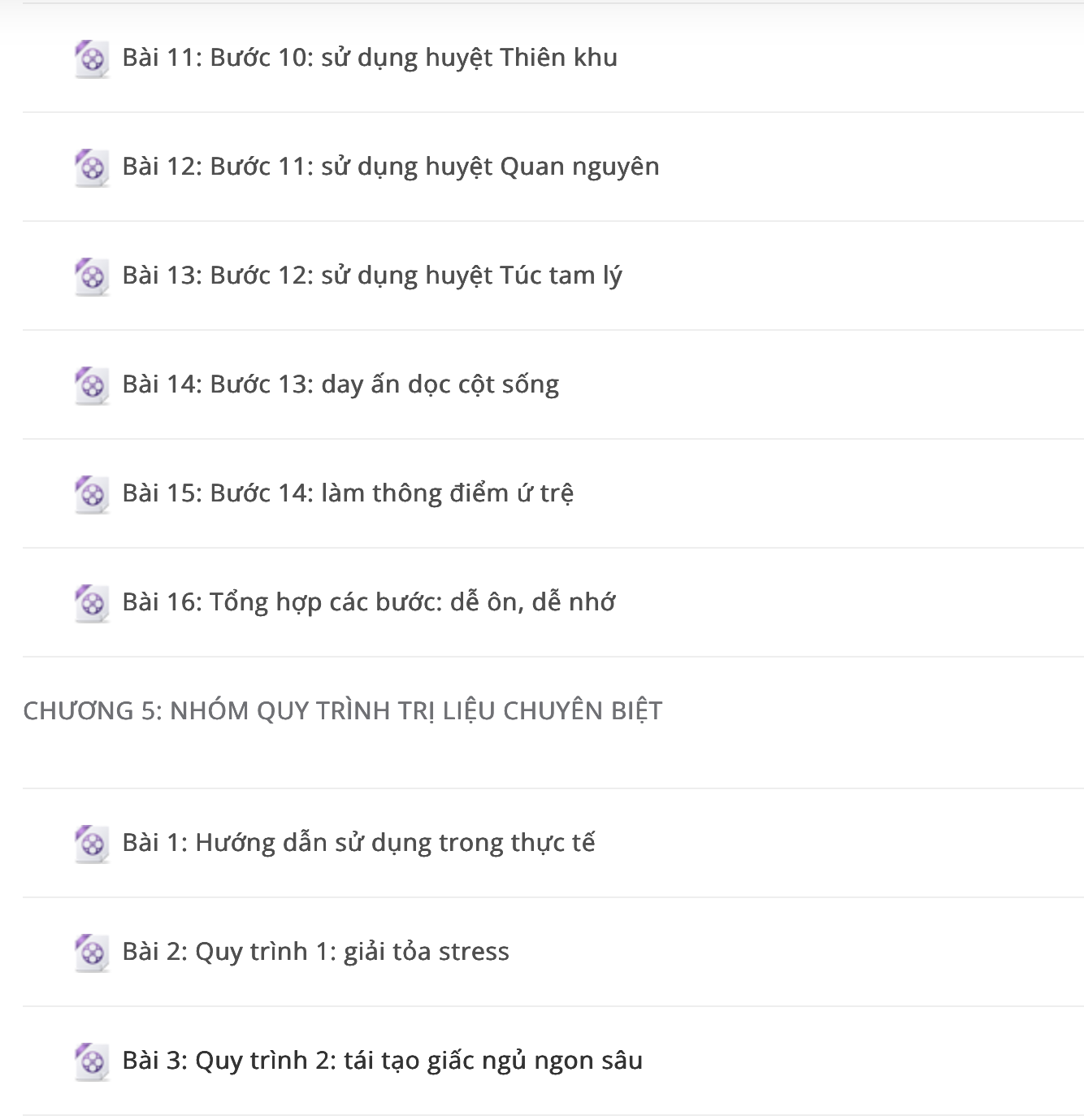Open Bài 1: Hướng dẫn sử dụng trong thực tế

[358, 844]
